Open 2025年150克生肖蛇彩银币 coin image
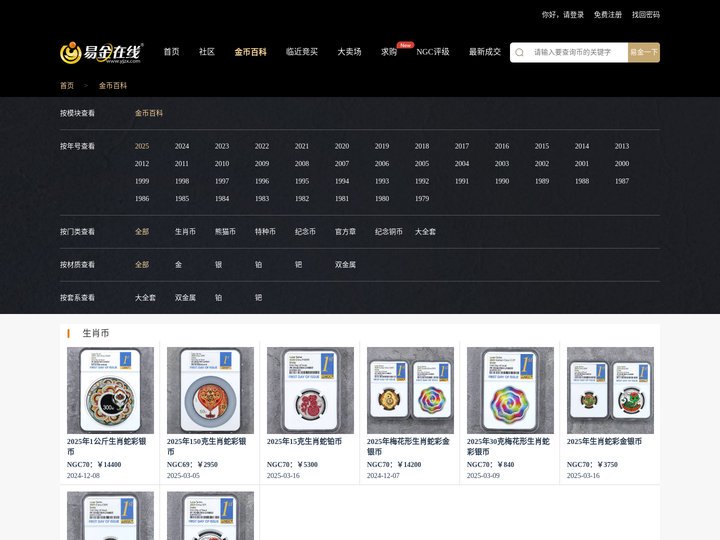 click(210, 390)
